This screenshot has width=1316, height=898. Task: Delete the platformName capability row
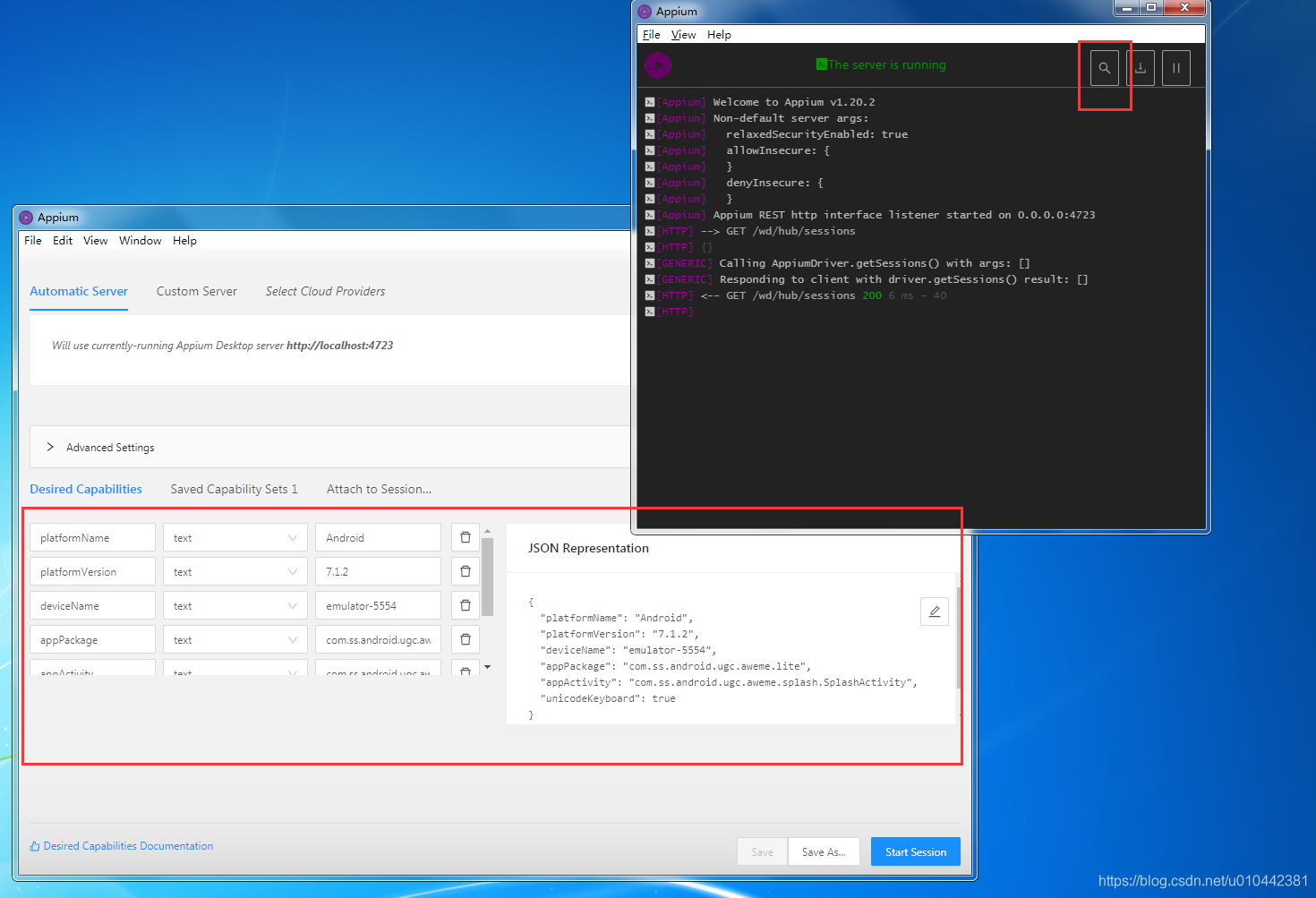[466, 537]
